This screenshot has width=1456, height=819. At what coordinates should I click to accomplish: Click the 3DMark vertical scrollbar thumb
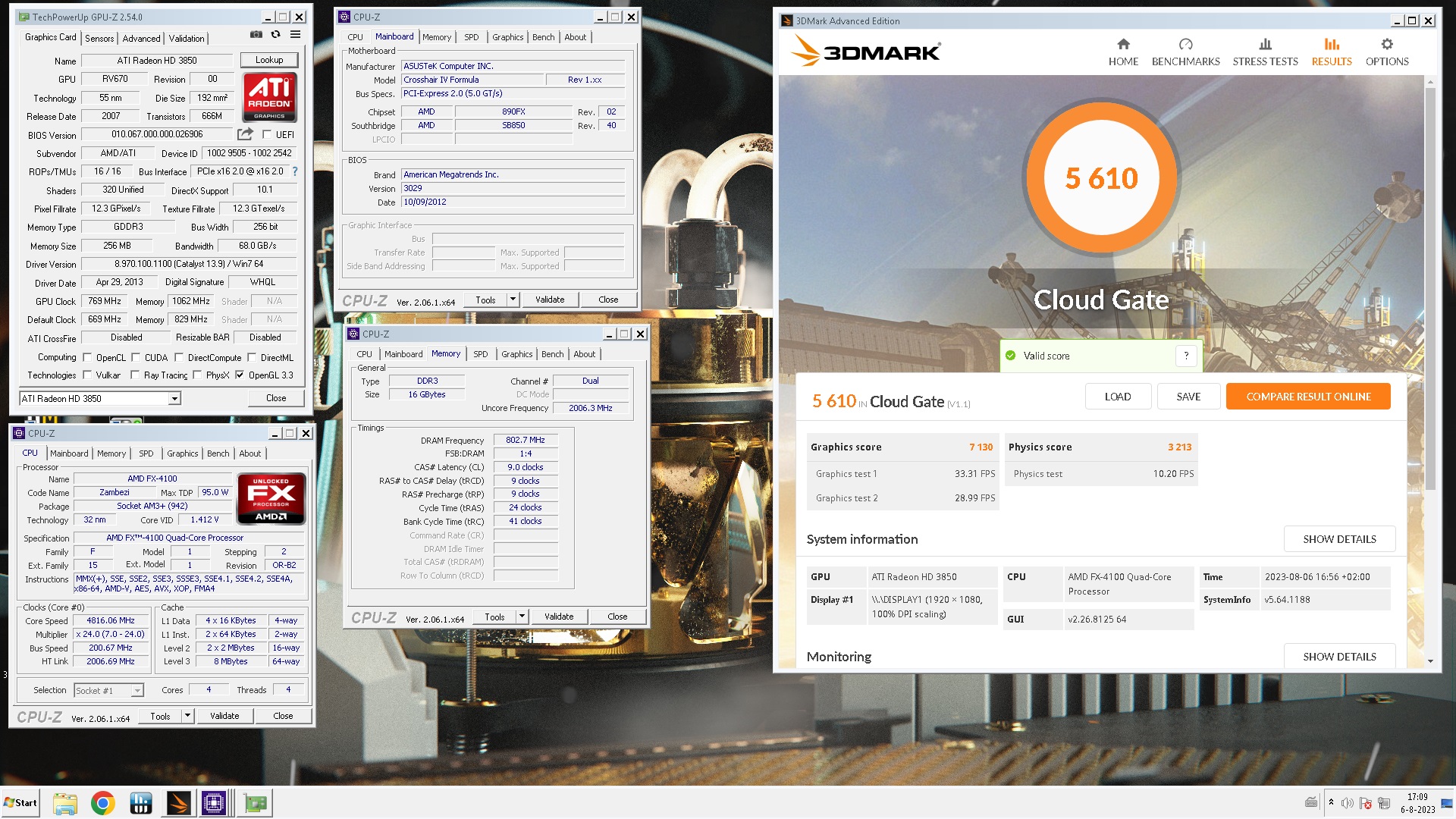[x=1430, y=288]
